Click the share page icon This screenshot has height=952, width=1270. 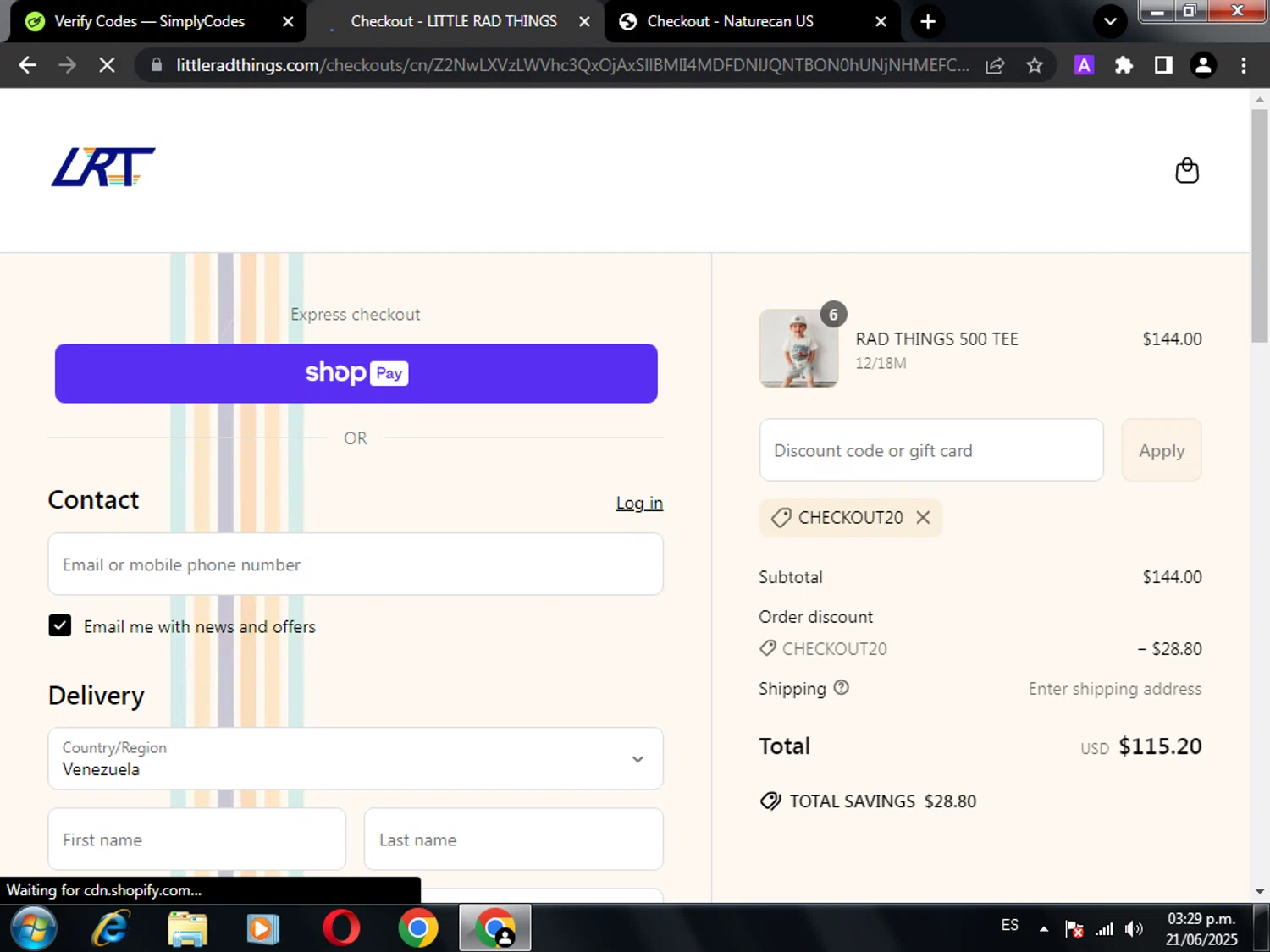[x=995, y=65]
